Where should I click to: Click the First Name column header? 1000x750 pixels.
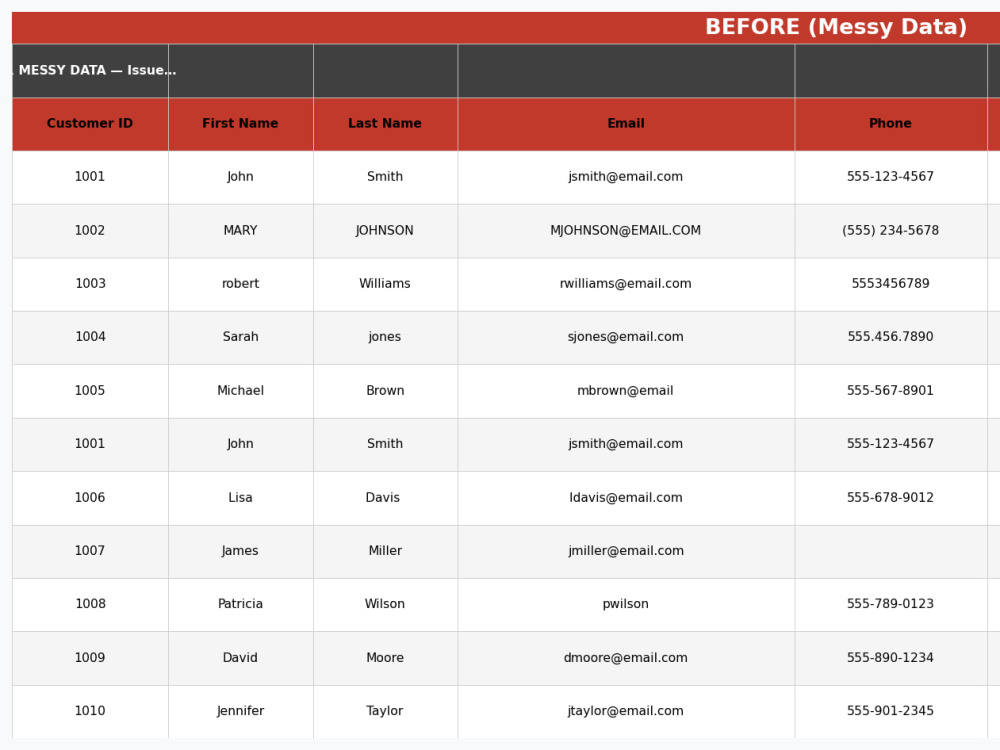(x=240, y=124)
